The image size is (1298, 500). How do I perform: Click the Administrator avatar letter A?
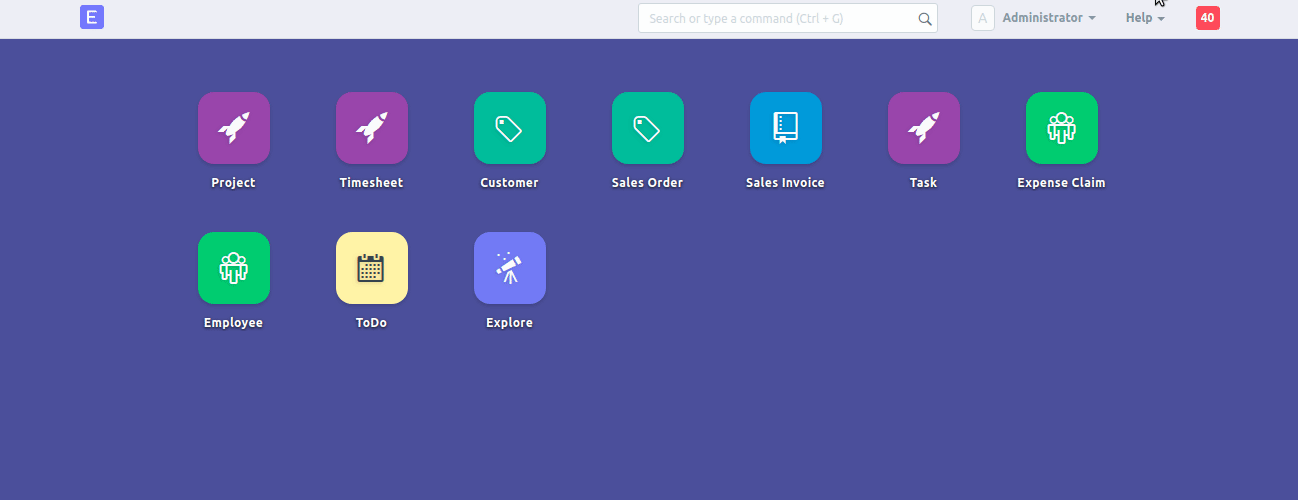(983, 18)
